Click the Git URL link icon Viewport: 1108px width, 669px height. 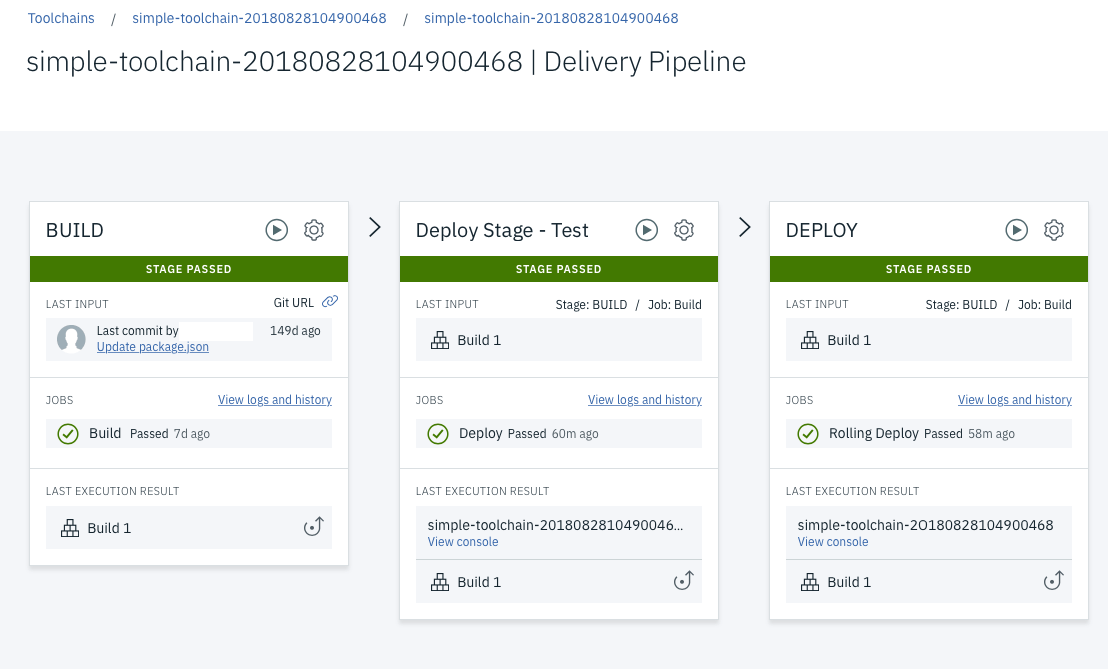330,302
